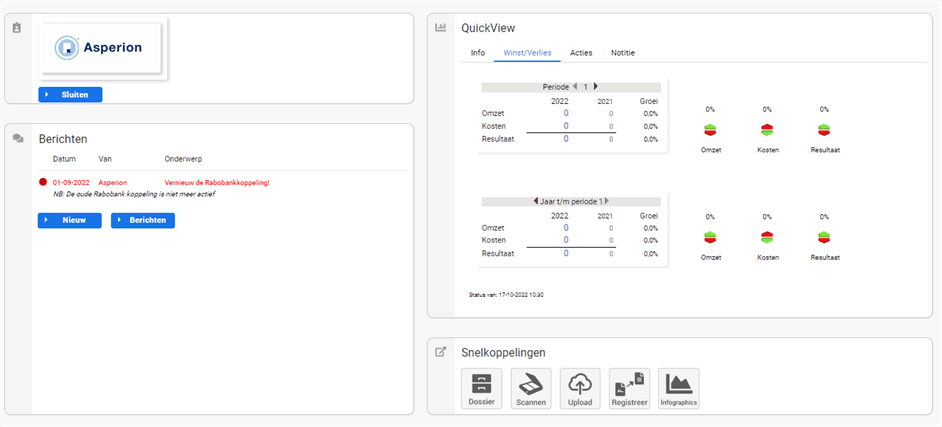Viewport: 942px width, 427px height.
Task: Open the Acties tab
Action: pyautogui.click(x=581, y=53)
